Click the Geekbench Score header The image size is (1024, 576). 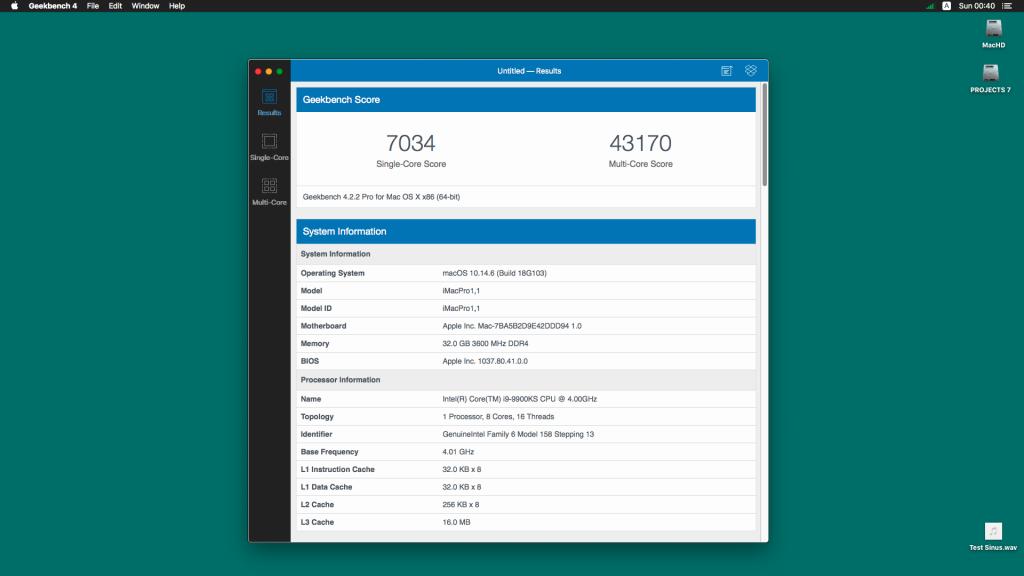coord(526,100)
